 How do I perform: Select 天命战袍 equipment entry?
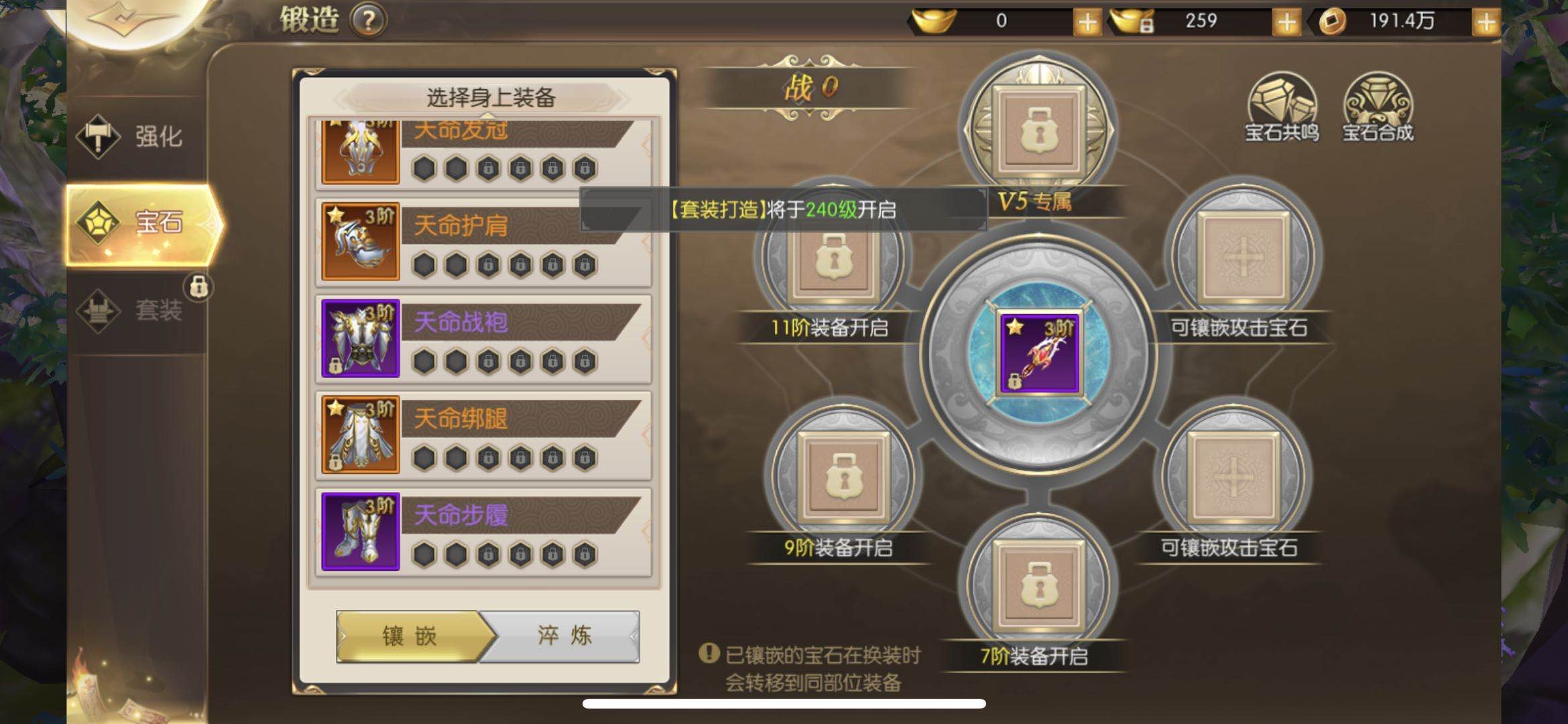483,338
